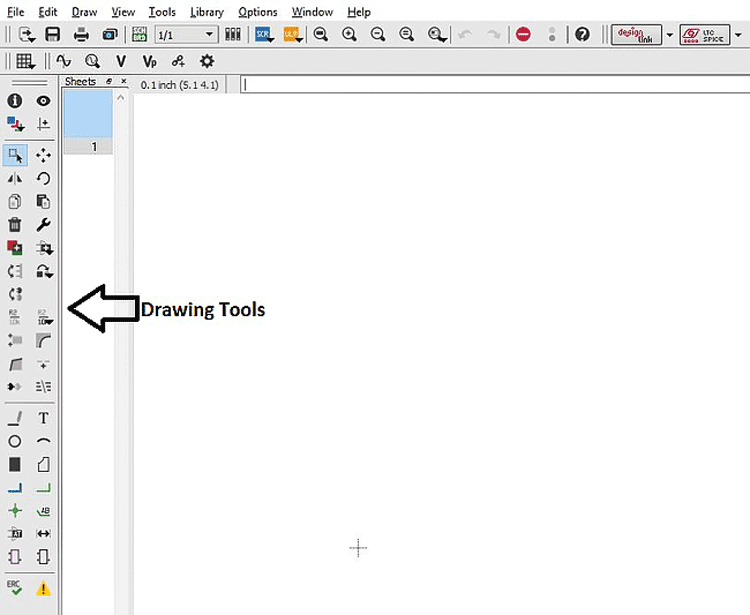Open the View menu

pos(123,12)
